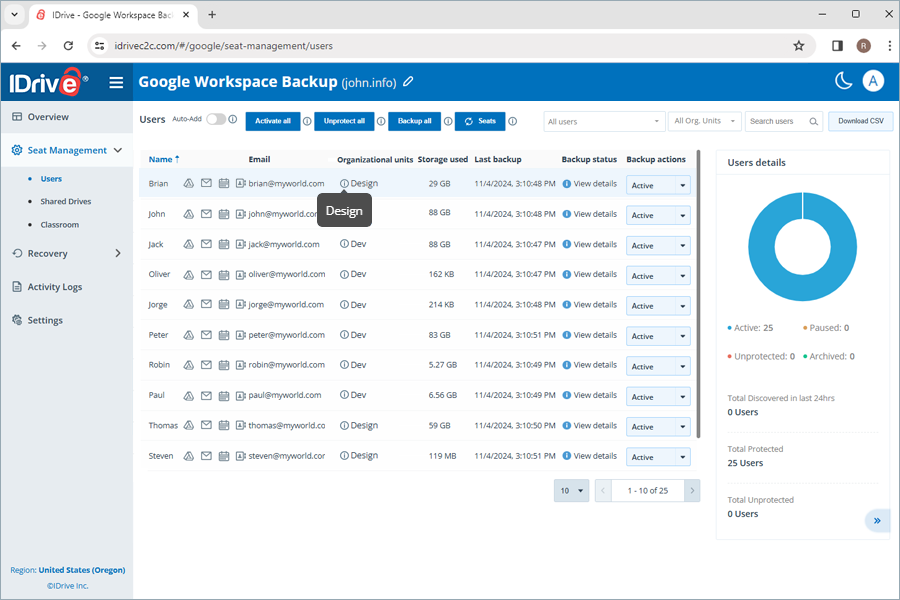Click the info icon beside Design for Brian
The height and width of the screenshot is (600, 900).
tap(344, 183)
